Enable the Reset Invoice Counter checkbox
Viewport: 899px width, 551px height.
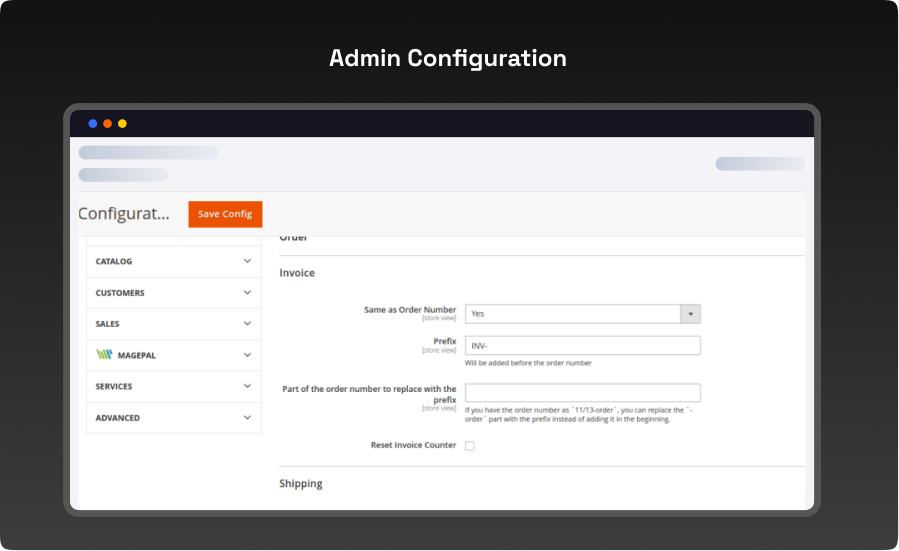470,446
